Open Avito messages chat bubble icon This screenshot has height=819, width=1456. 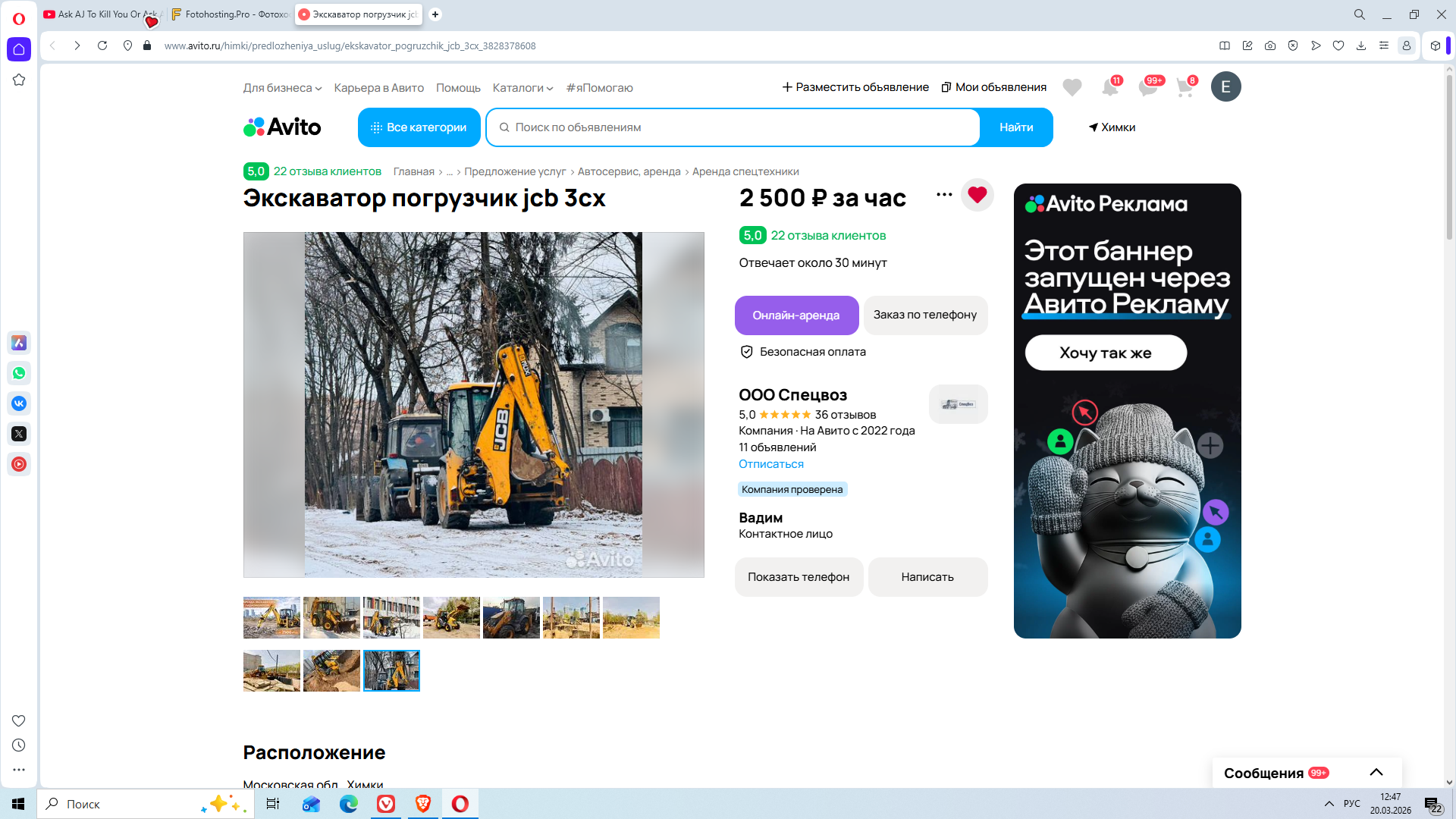1148,87
